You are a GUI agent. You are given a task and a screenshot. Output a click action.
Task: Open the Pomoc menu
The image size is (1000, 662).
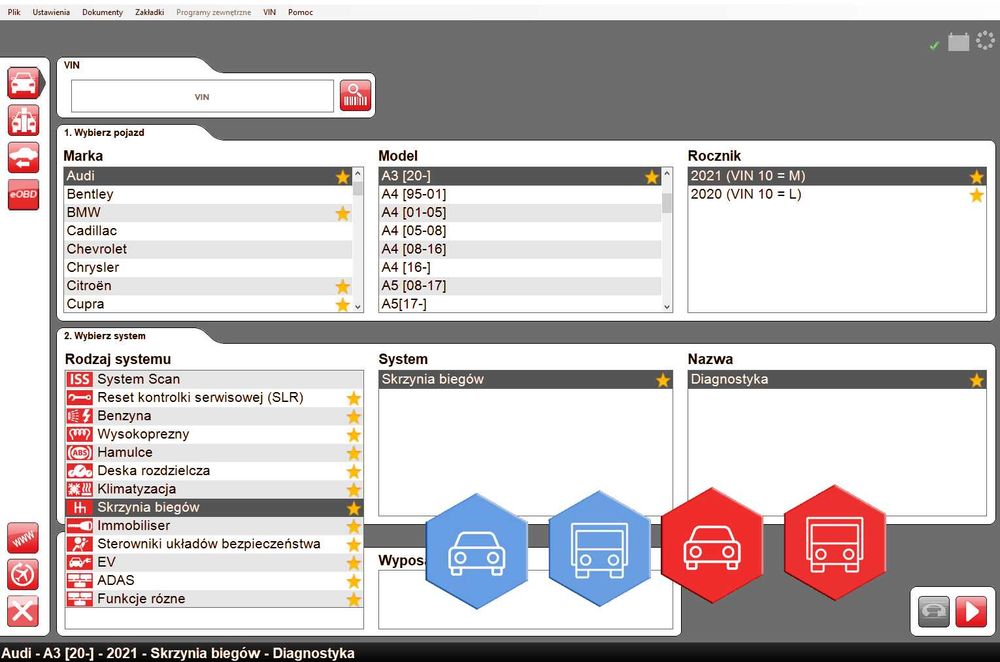300,12
